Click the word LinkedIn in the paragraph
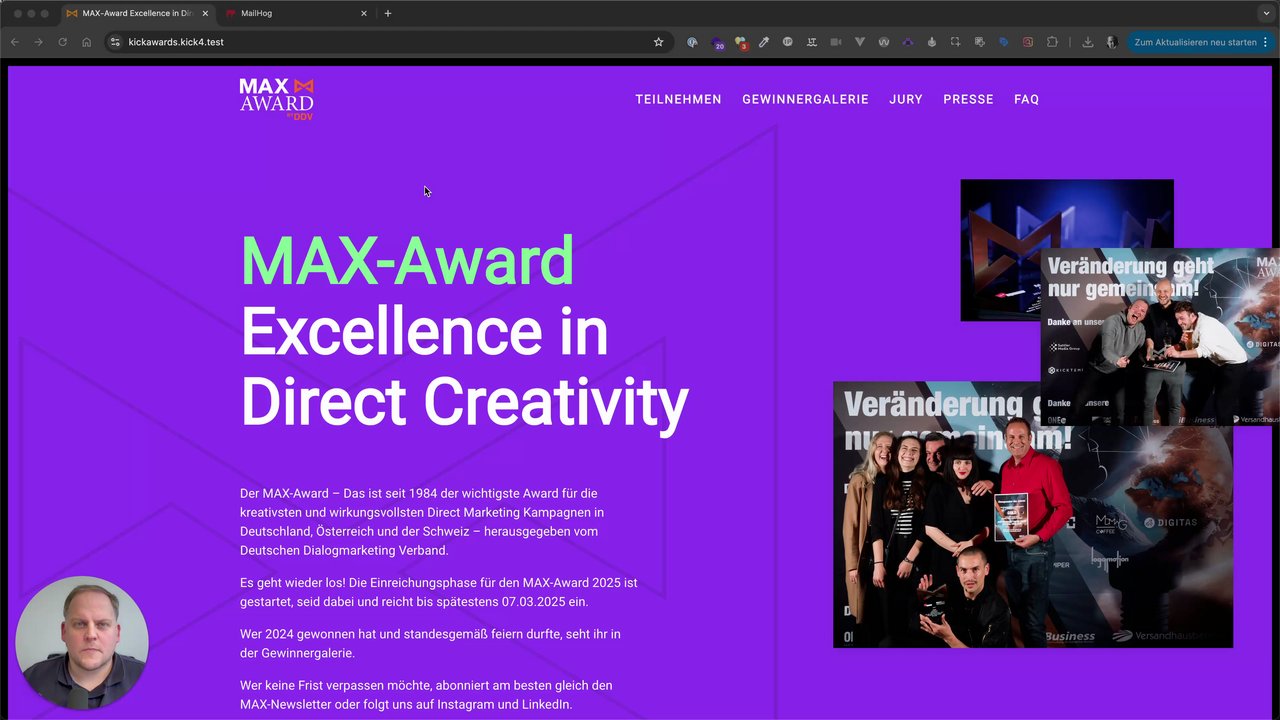 545,704
